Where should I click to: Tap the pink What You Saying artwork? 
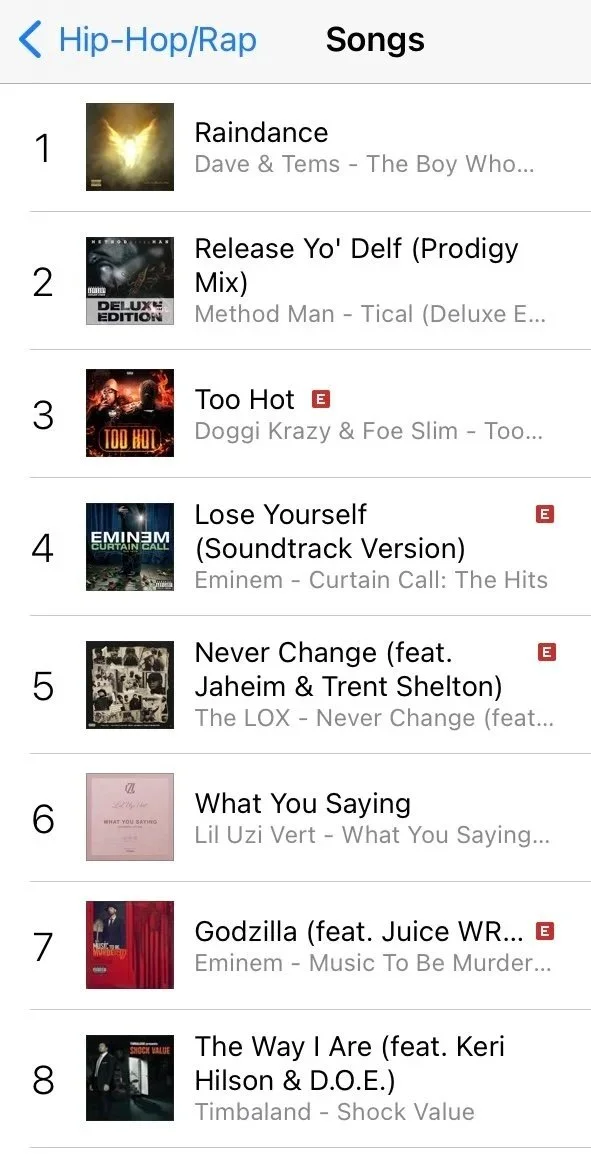(130, 817)
